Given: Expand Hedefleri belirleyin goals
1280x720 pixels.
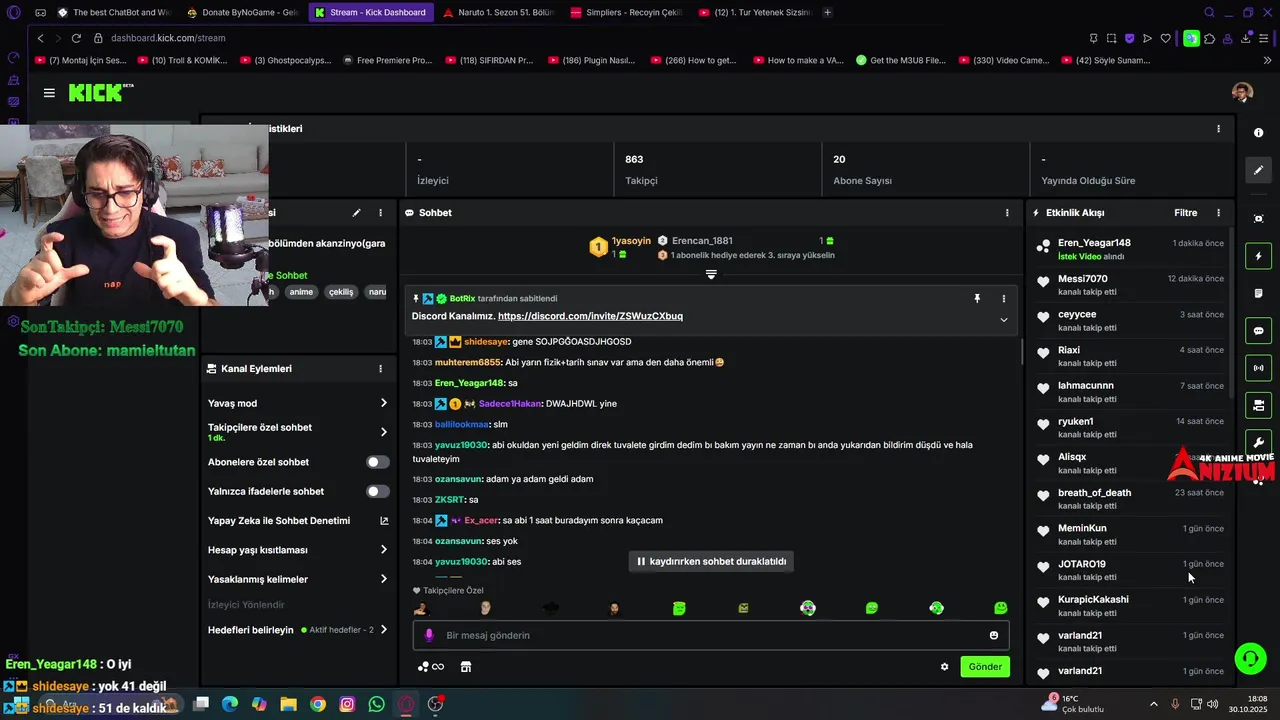Looking at the screenshot, I should coord(383,630).
